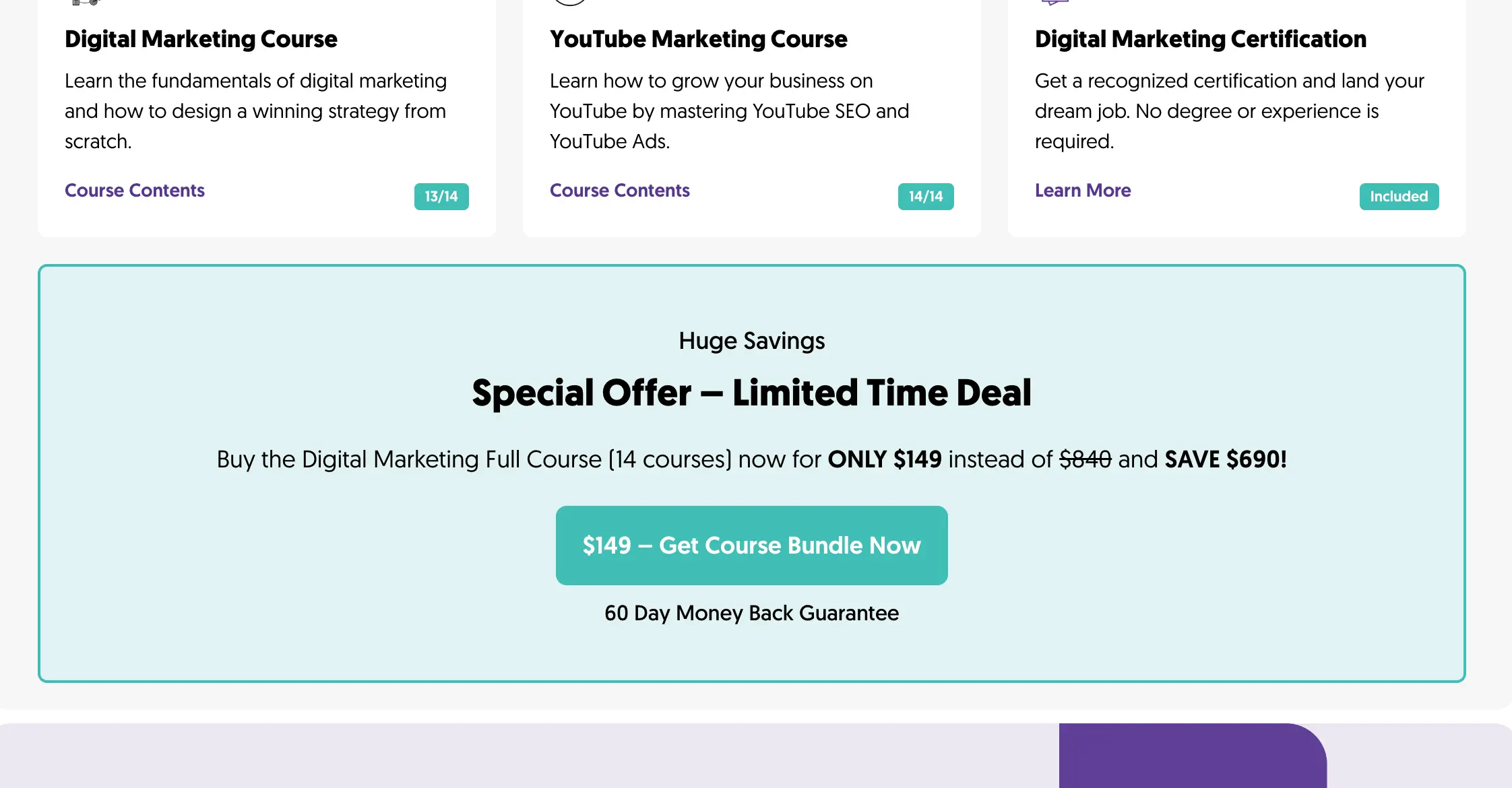Image resolution: width=1512 pixels, height=788 pixels.
Task: Click the Digital Marketing Course fundamentals description
Action: click(255, 111)
